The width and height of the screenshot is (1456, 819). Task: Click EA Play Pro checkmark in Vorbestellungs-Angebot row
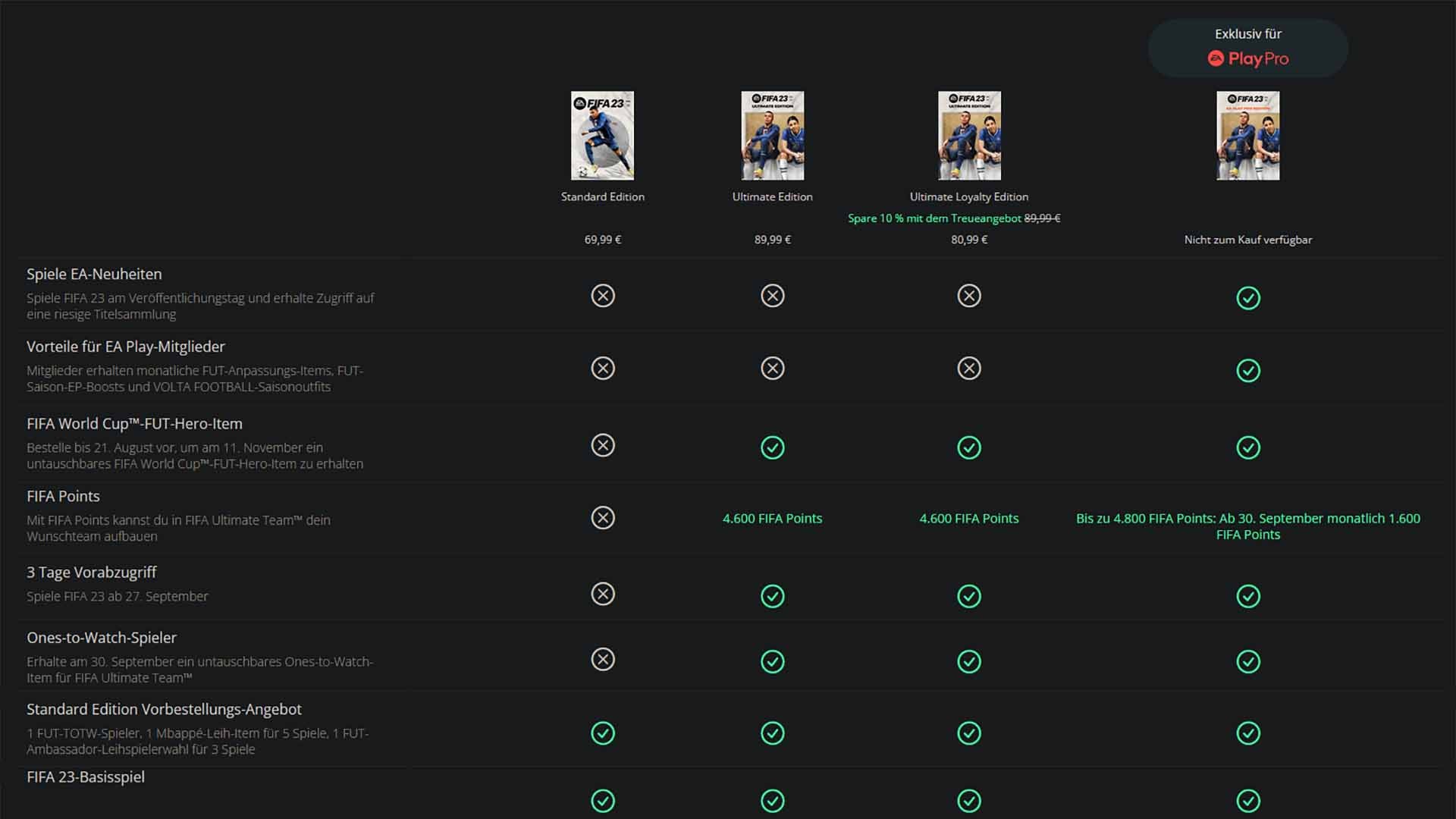pyautogui.click(x=1248, y=733)
